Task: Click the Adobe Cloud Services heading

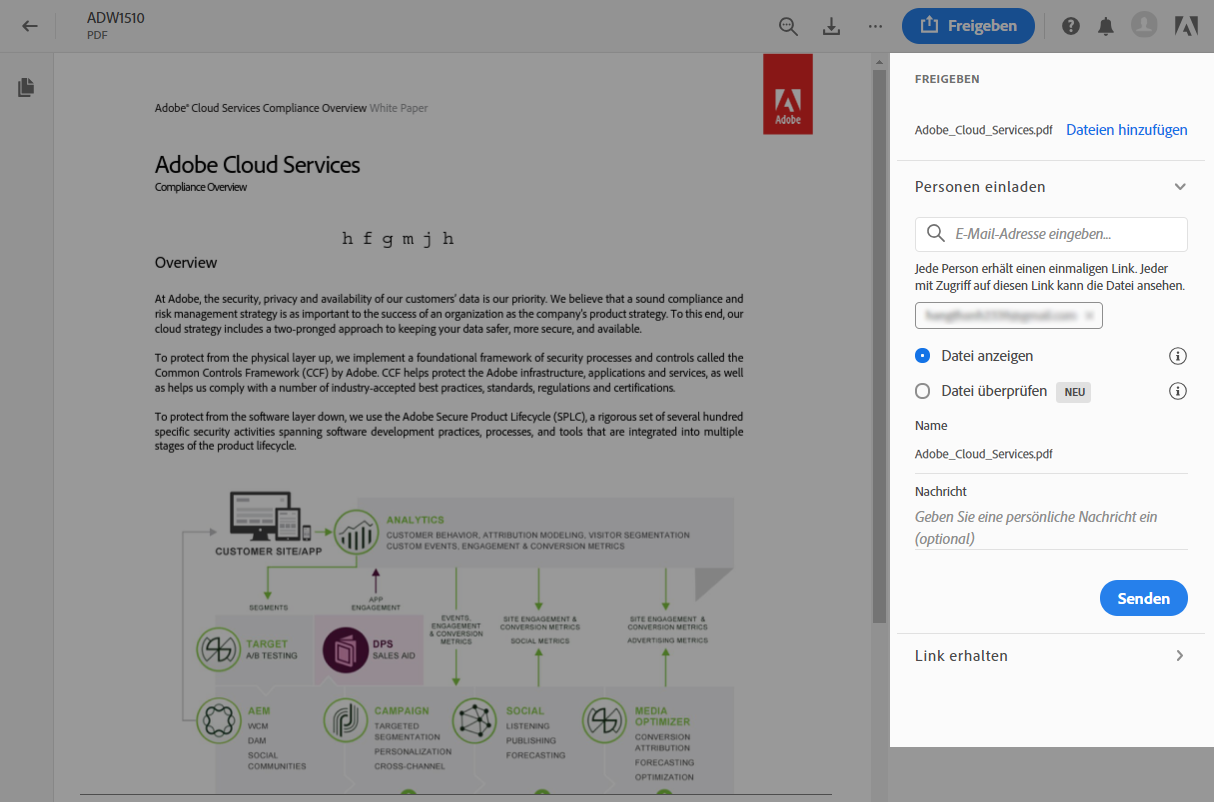Action: [258, 165]
